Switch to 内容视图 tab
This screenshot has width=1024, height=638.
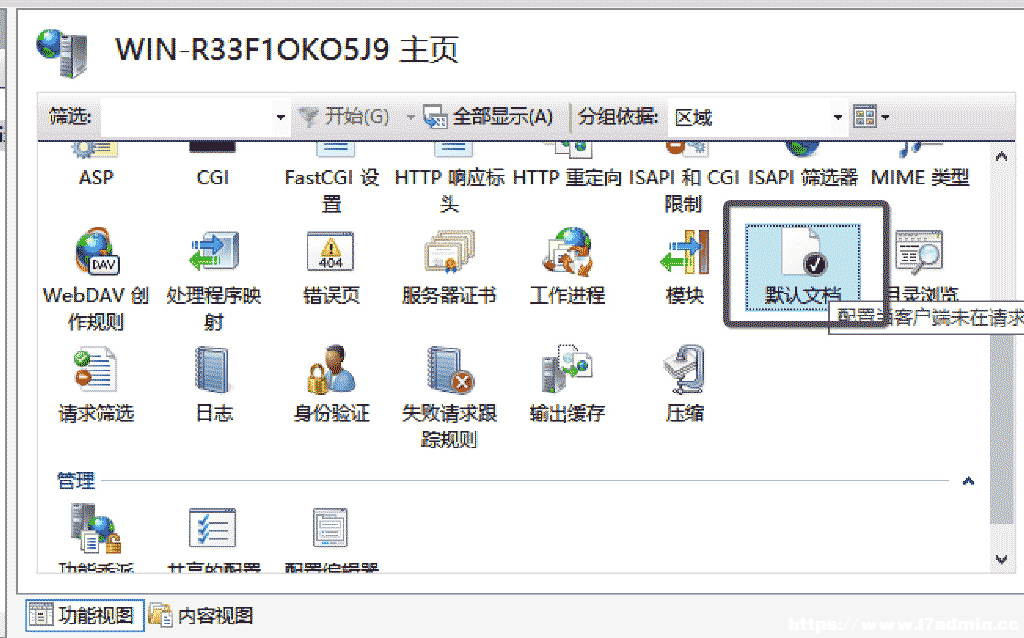click(x=201, y=615)
